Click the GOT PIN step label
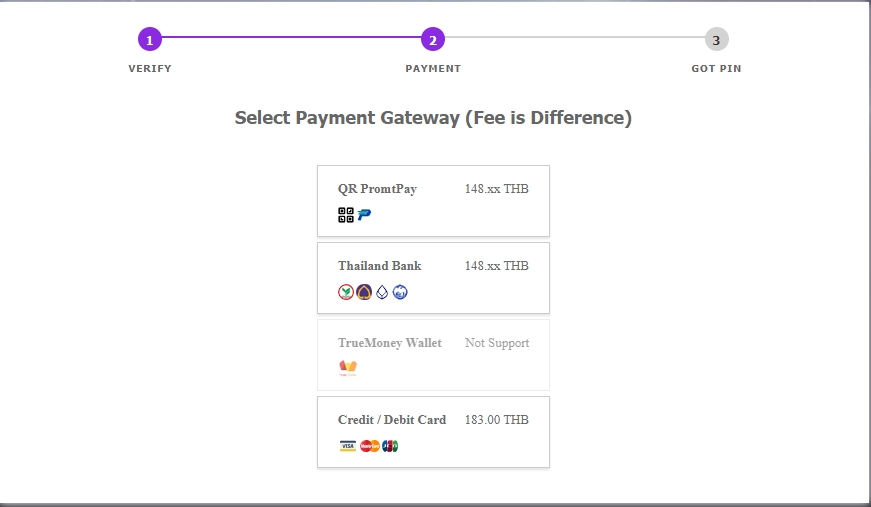This screenshot has height=507, width=871. click(717, 69)
